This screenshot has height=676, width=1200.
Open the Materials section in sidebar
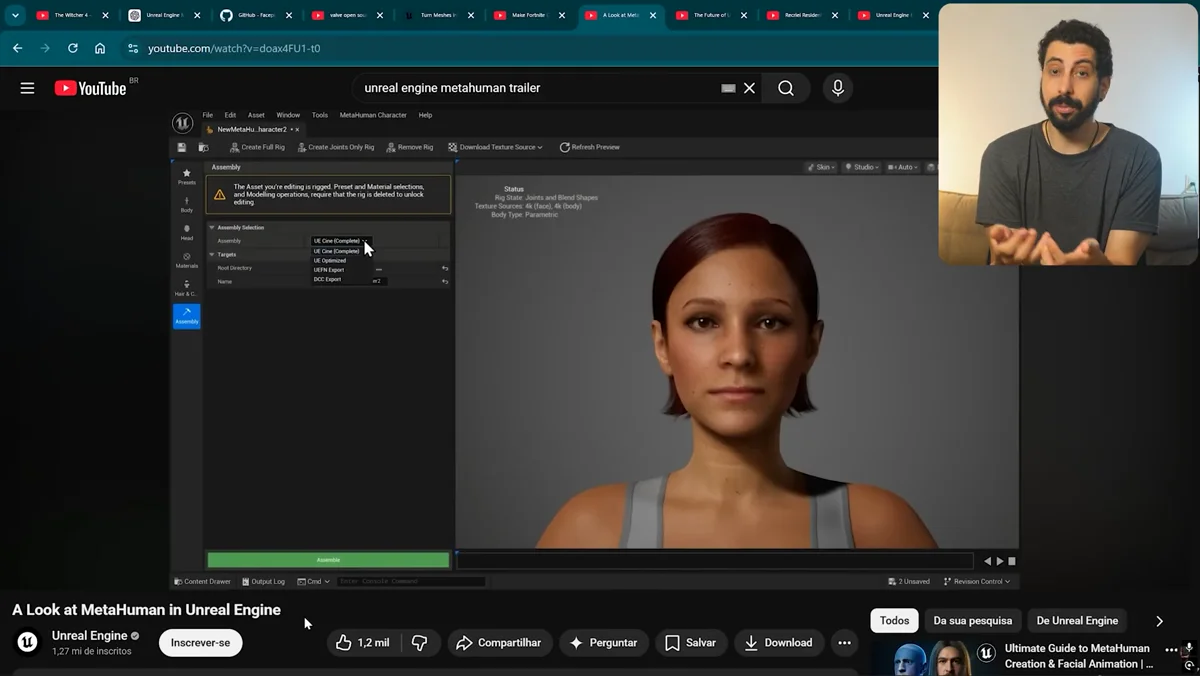pos(186,260)
